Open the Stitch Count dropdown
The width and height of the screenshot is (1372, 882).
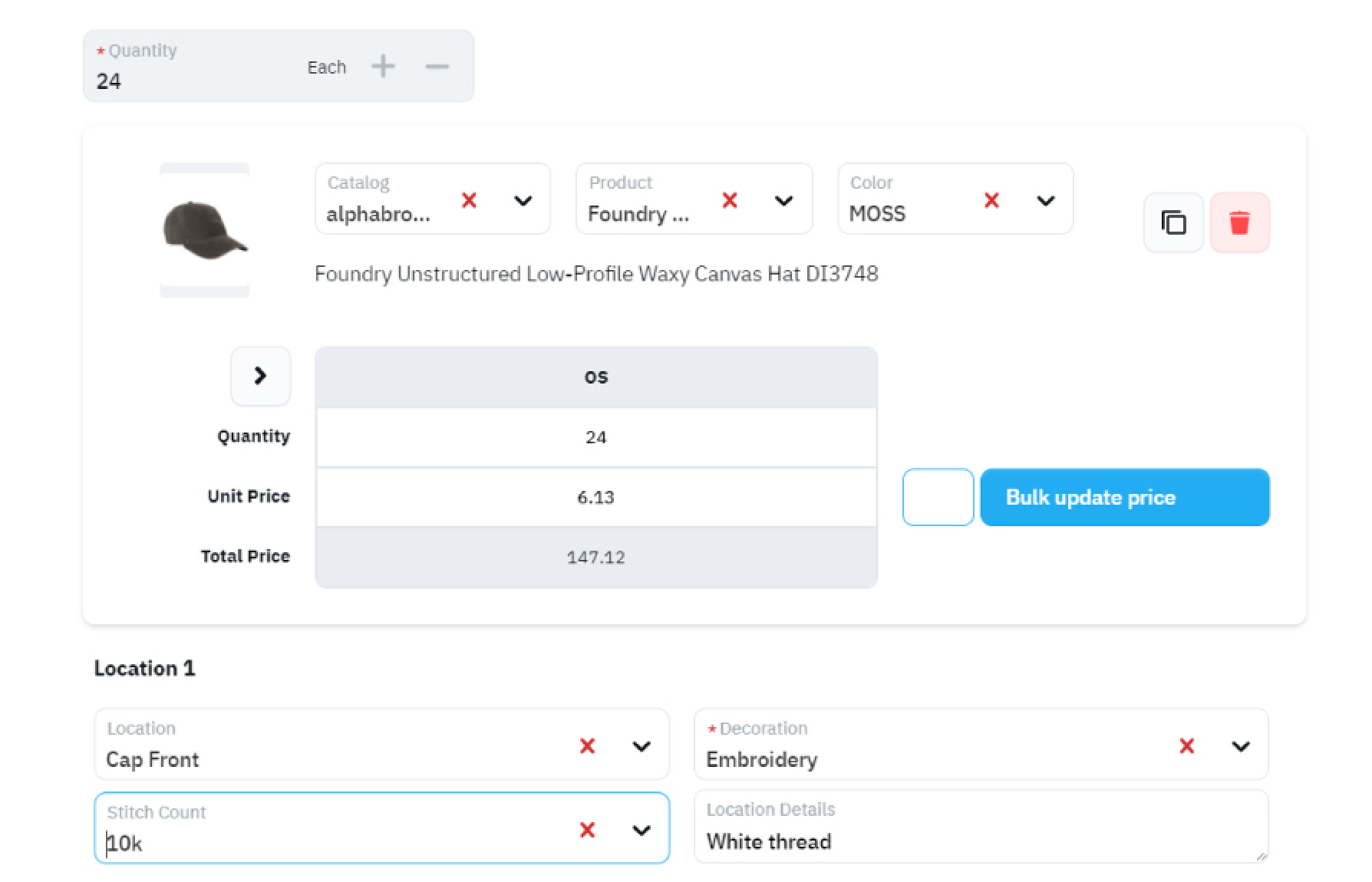coord(641,829)
